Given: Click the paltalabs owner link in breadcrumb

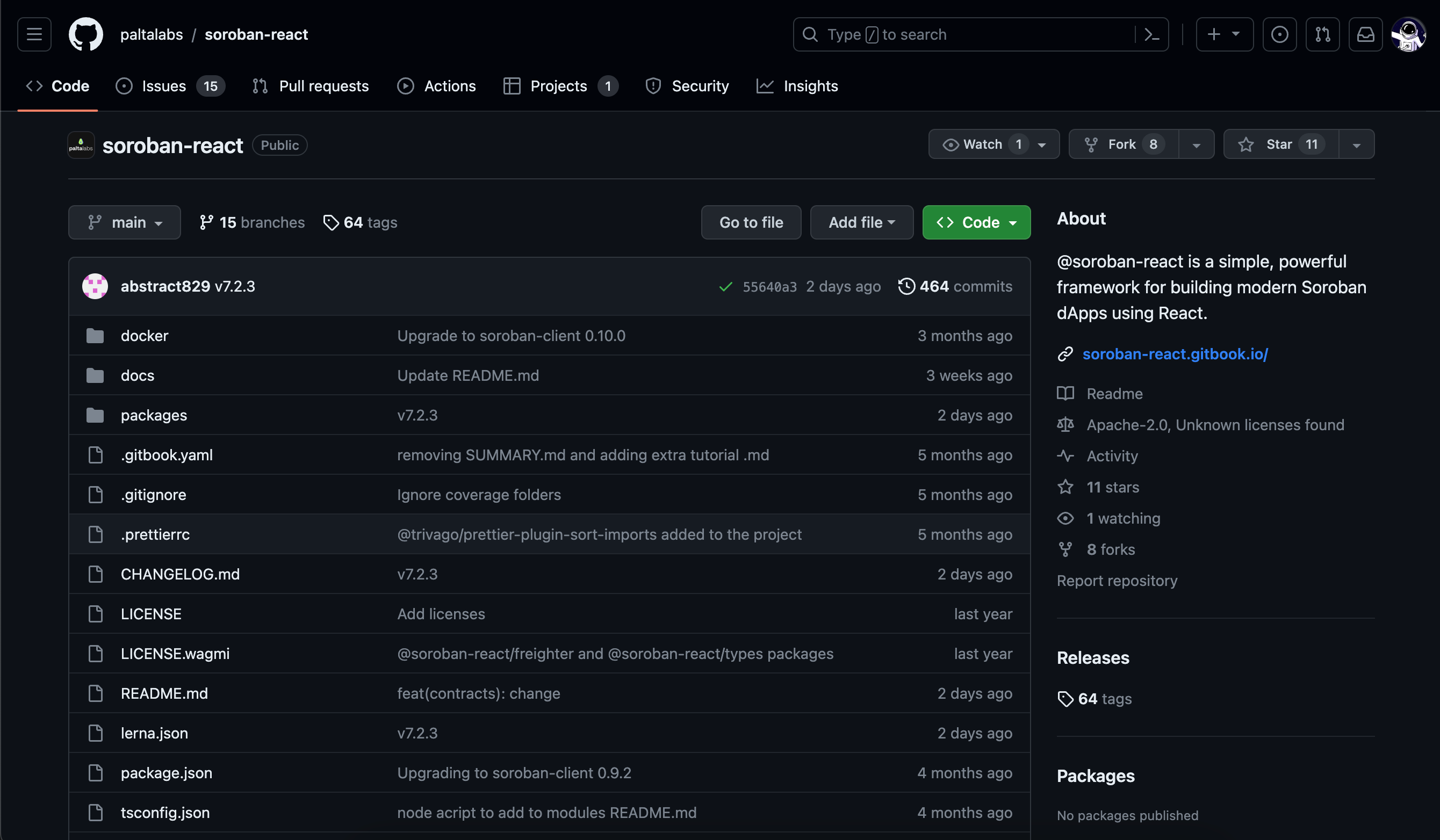Looking at the screenshot, I should 152,34.
